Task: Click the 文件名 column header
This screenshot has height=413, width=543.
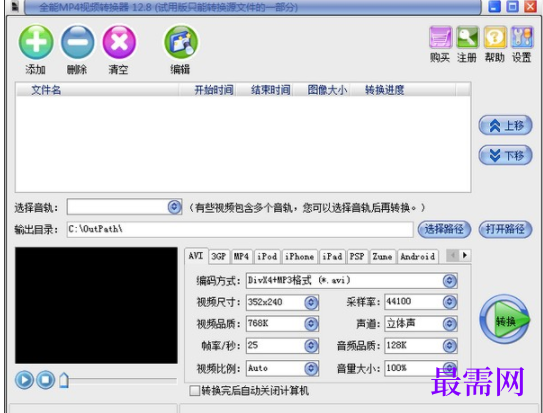Action: tap(97, 90)
